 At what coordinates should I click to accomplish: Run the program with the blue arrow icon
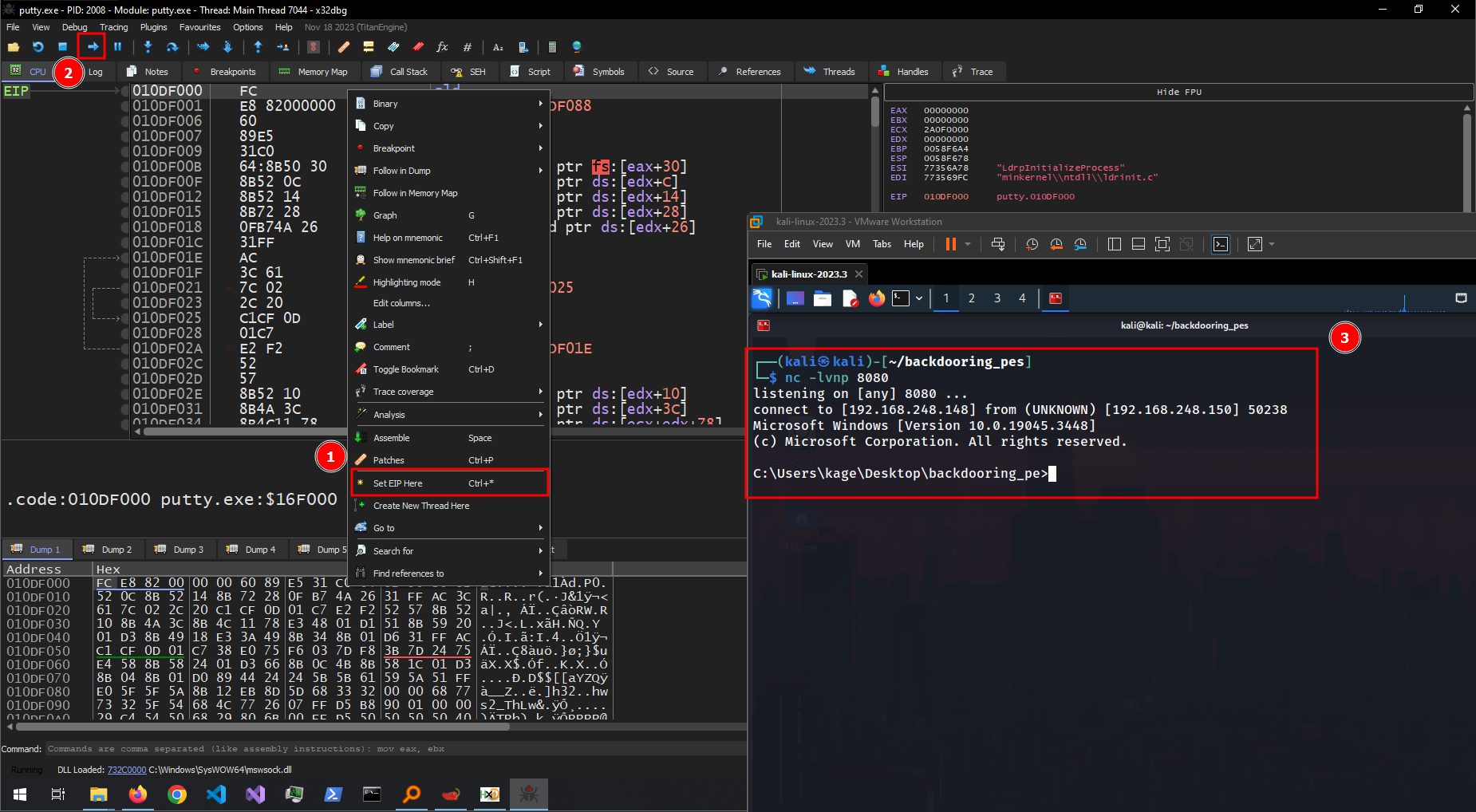[x=93, y=47]
